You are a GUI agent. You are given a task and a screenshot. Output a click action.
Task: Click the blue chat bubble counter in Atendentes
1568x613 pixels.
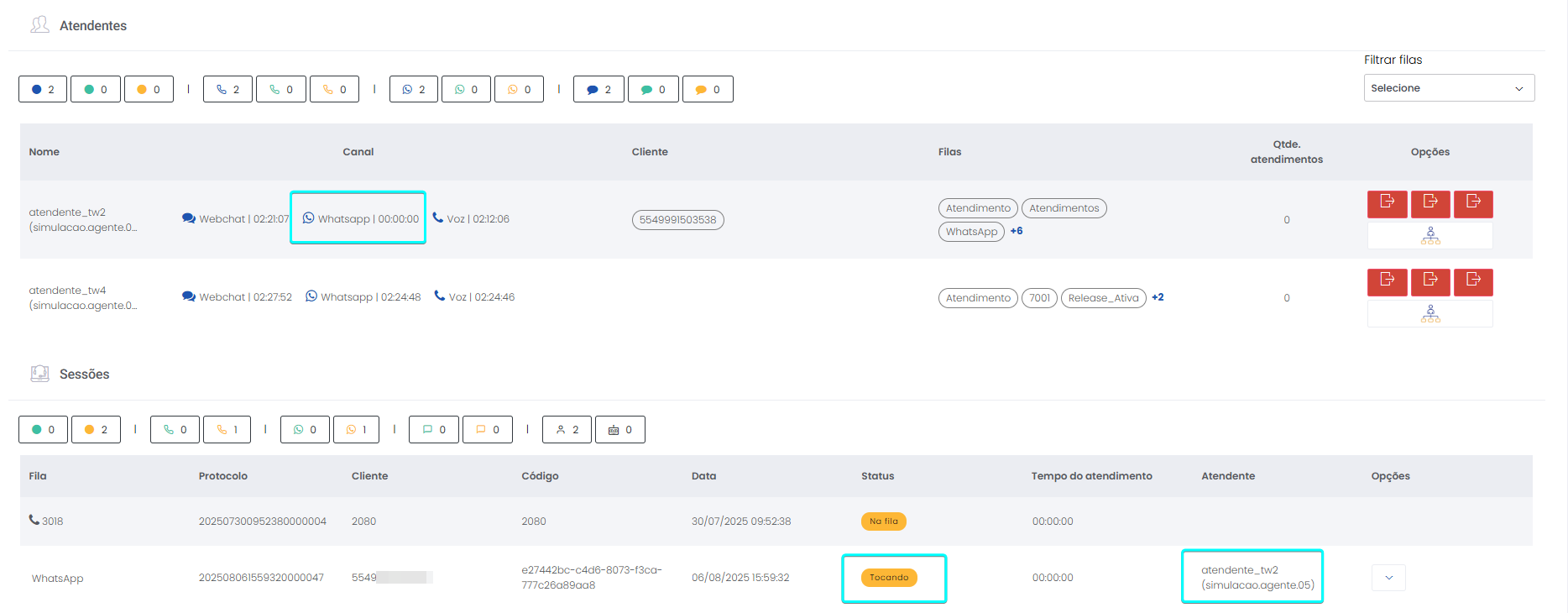598,90
